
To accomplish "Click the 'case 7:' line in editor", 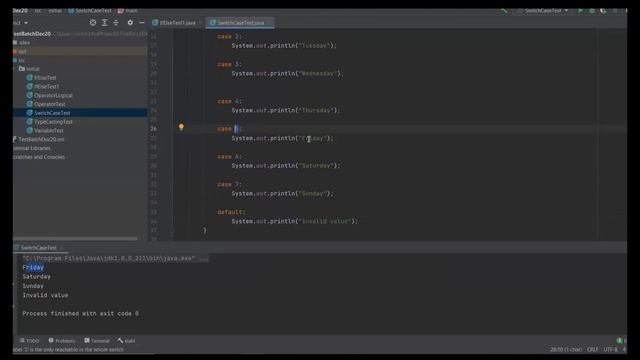I will coord(230,184).
